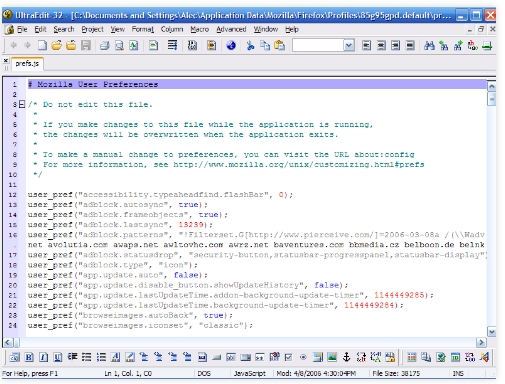Viewport: 505px width, 384px height.
Task: Open the Column menu
Action: point(172,29)
